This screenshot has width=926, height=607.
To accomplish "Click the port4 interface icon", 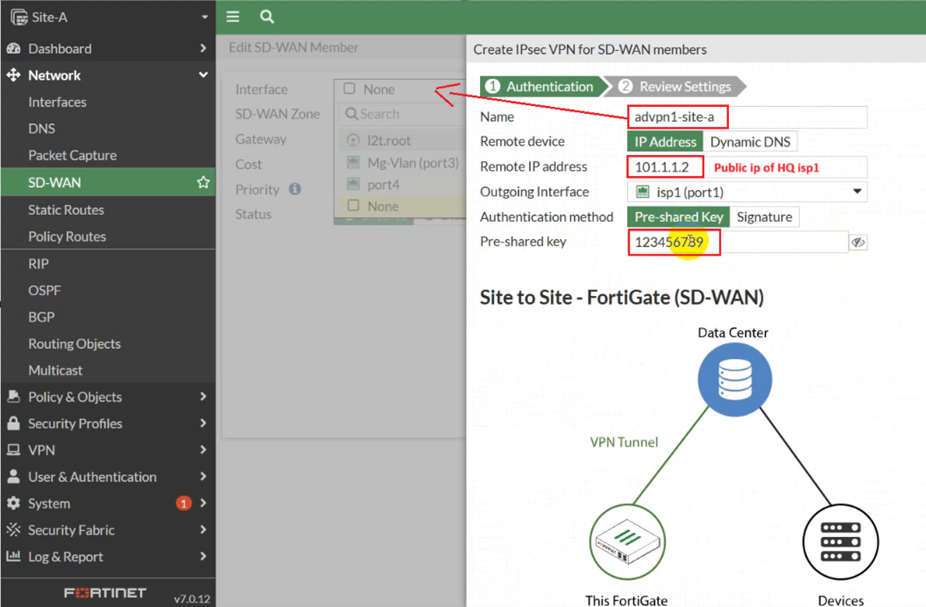I will pos(353,184).
